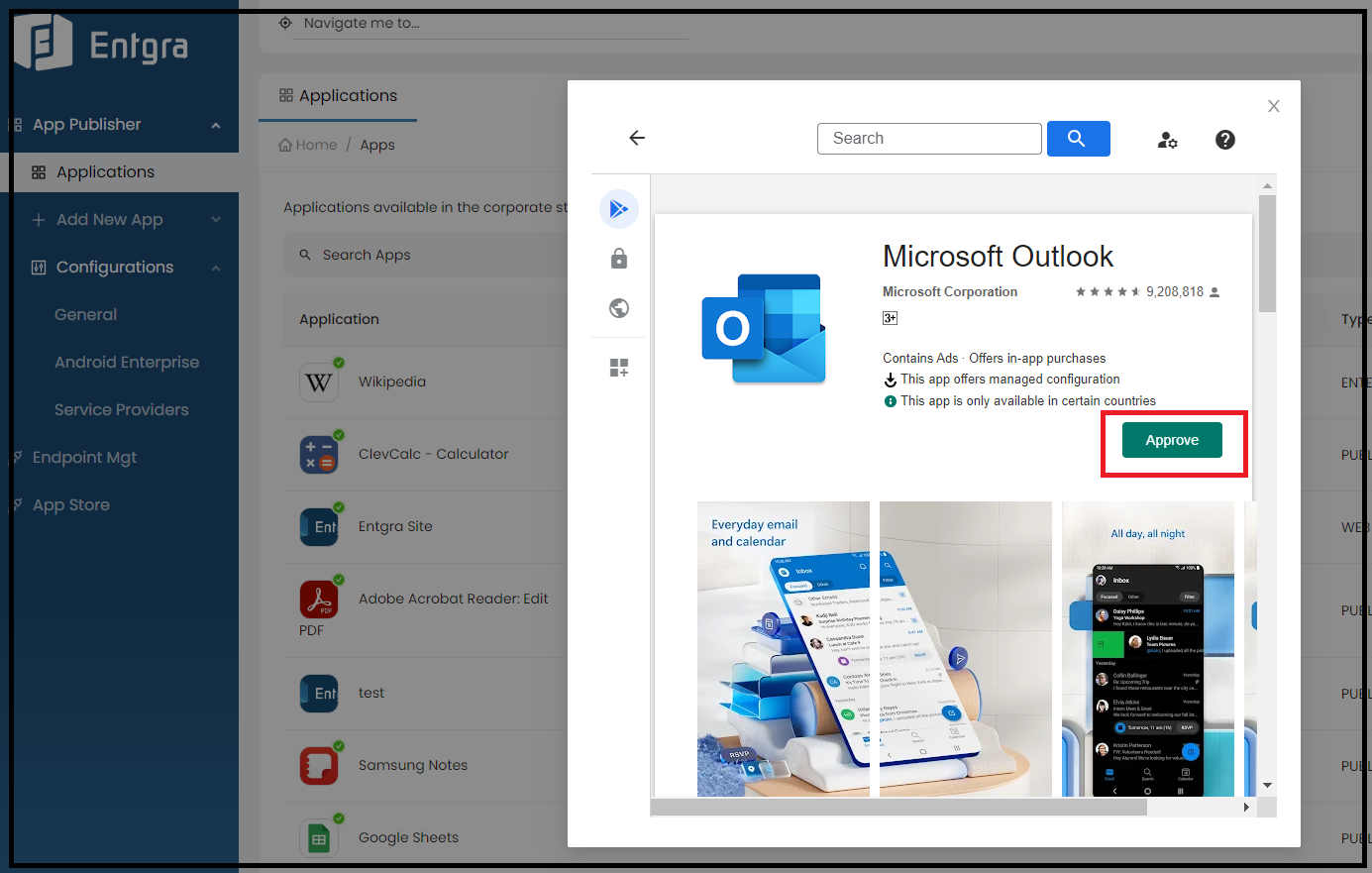Screen dimensions: 1372x873
Task: Click the Entgra Site row text
Action: click(395, 526)
